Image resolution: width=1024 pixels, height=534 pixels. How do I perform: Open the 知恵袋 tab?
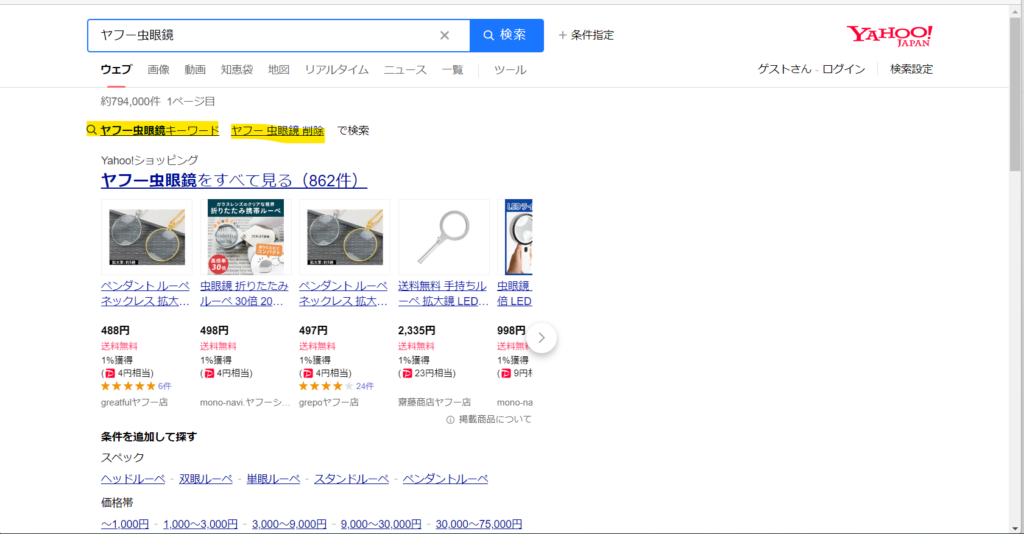tap(236, 70)
